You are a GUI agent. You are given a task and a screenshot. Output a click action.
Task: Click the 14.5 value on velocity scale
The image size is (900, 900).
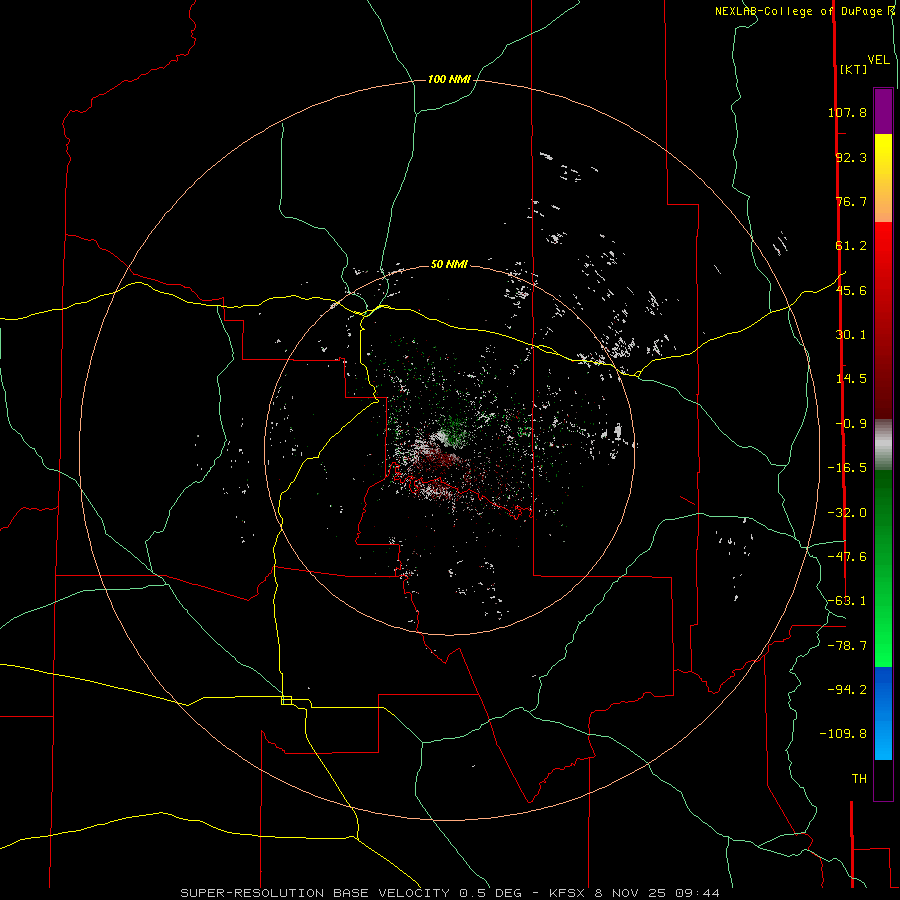point(851,379)
